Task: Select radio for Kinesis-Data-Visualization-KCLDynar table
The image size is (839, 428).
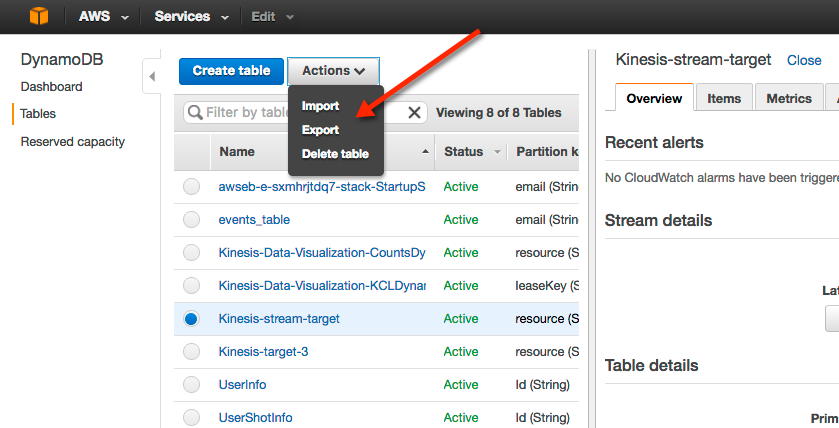Action: [x=192, y=286]
